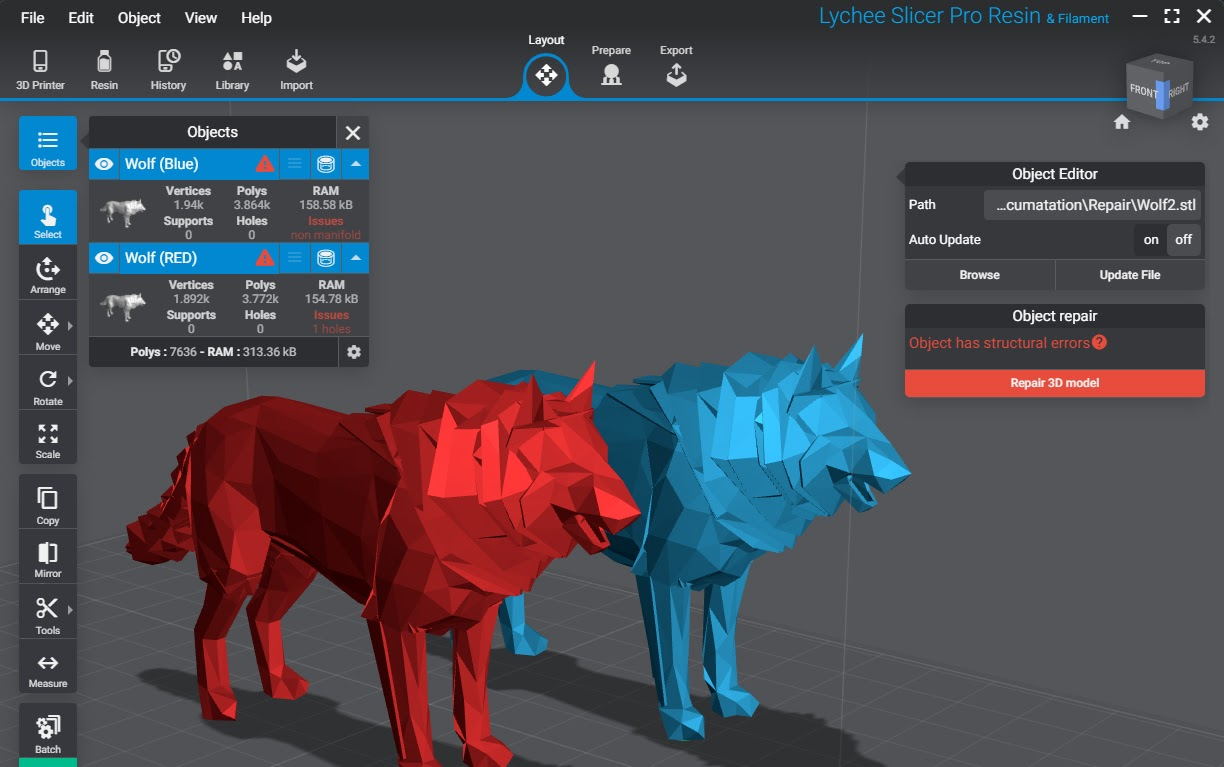Screen dimensions: 1224x767
Task: Hide the Wolf (Blue) object
Action: [x=104, y=164]
